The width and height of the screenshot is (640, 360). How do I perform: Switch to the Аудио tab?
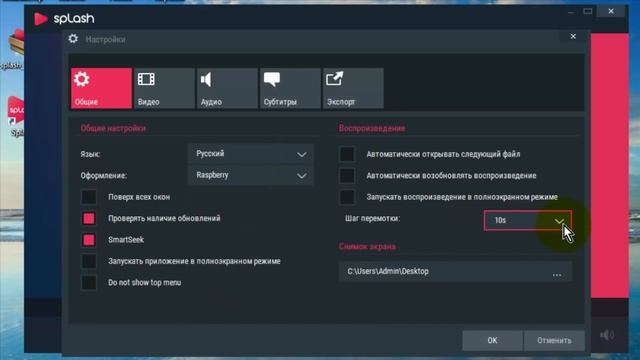point(227,88)
